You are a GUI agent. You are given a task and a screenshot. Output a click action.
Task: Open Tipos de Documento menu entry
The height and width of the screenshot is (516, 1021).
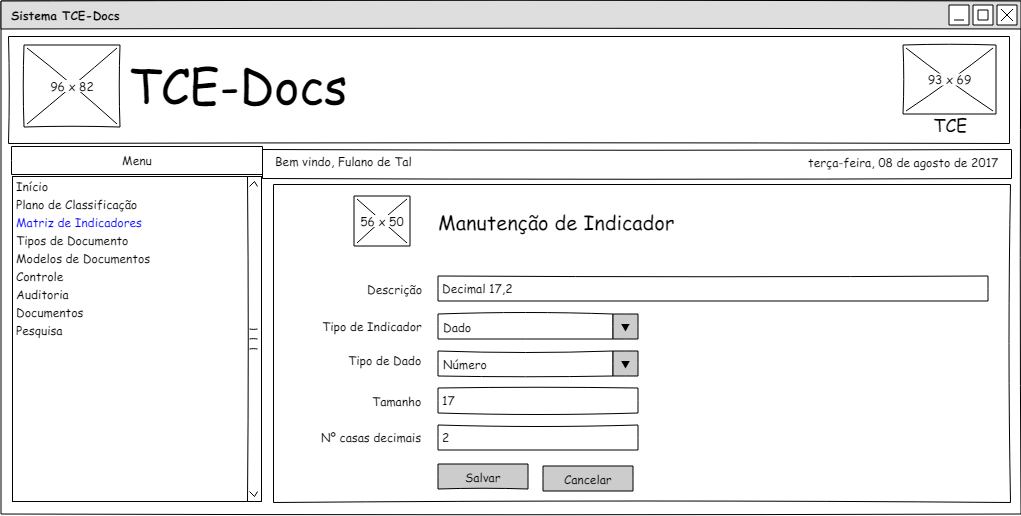click(72, 241)
